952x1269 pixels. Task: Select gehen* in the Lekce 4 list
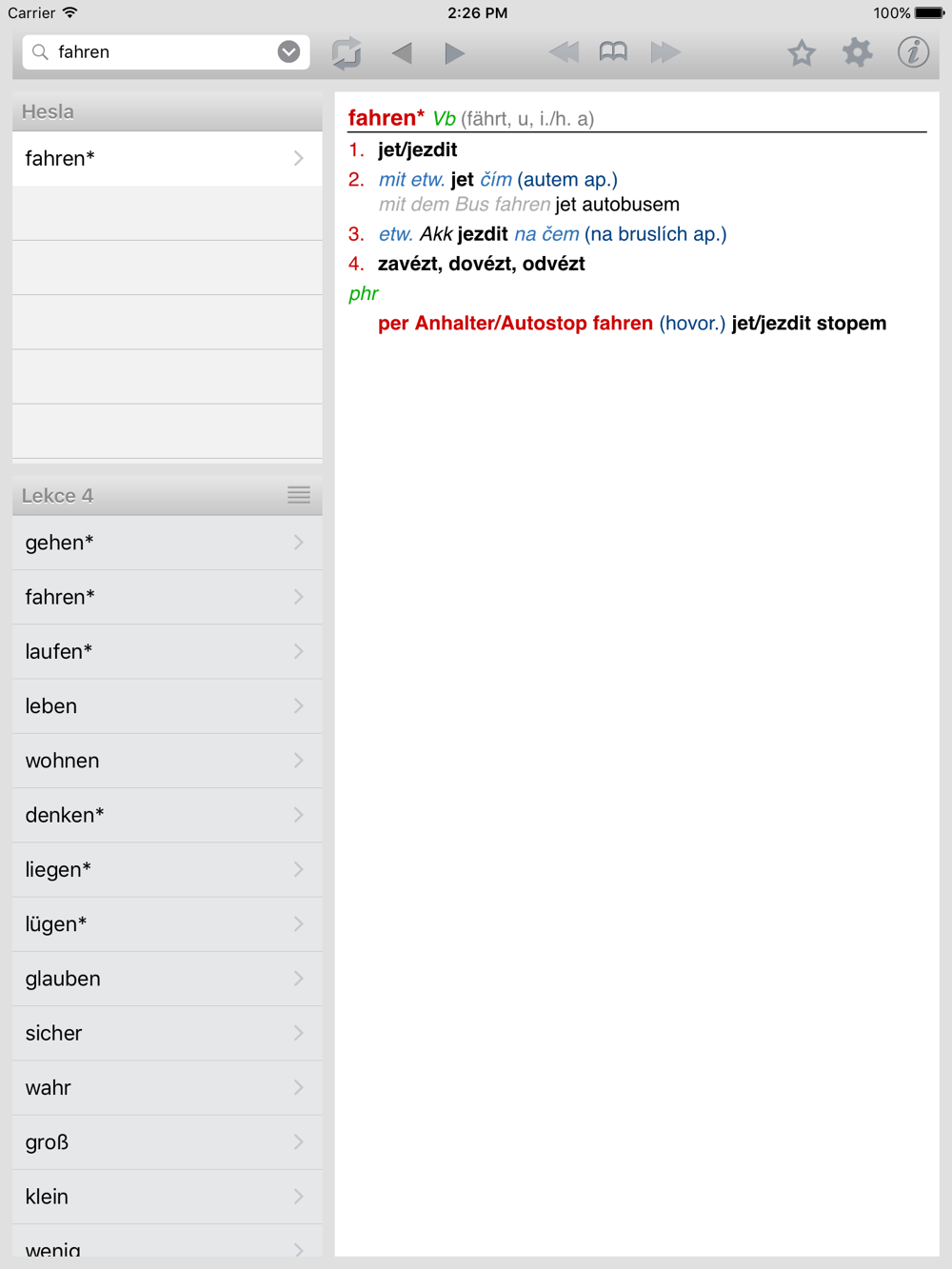pos(168,543)
